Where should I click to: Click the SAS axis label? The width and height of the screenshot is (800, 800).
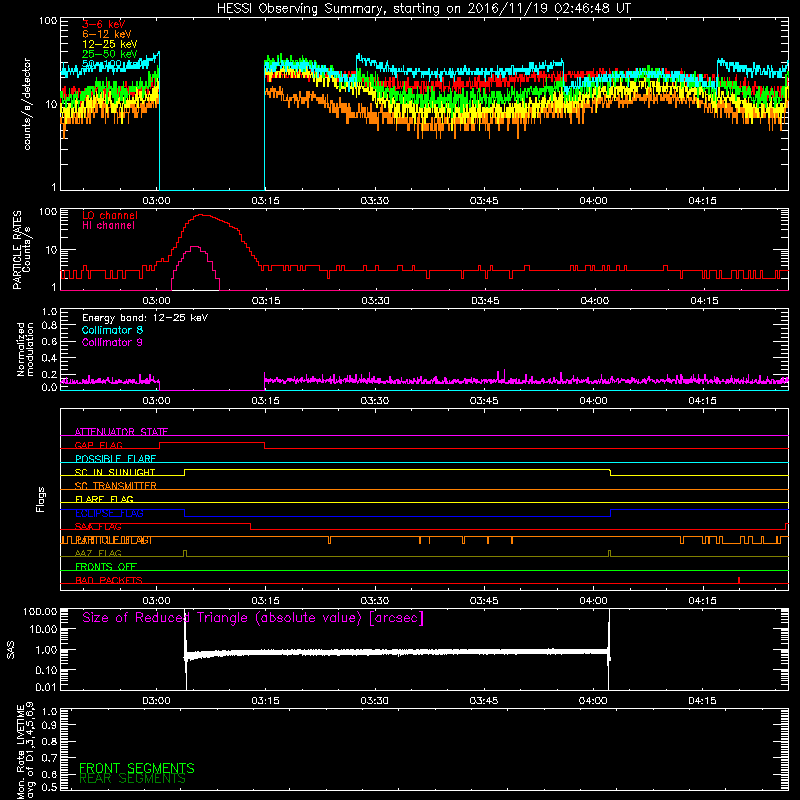click(11, 650)
